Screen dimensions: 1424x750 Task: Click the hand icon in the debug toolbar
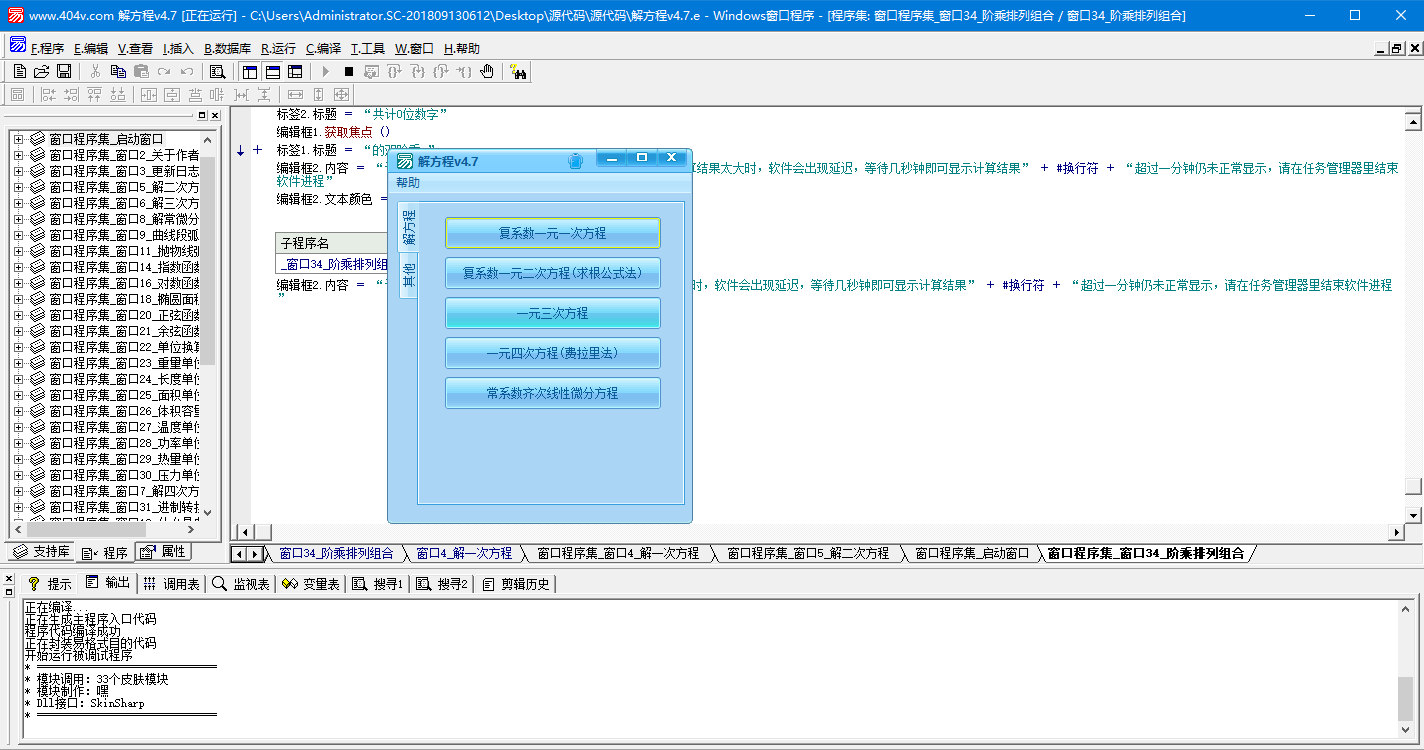(487, 71)
